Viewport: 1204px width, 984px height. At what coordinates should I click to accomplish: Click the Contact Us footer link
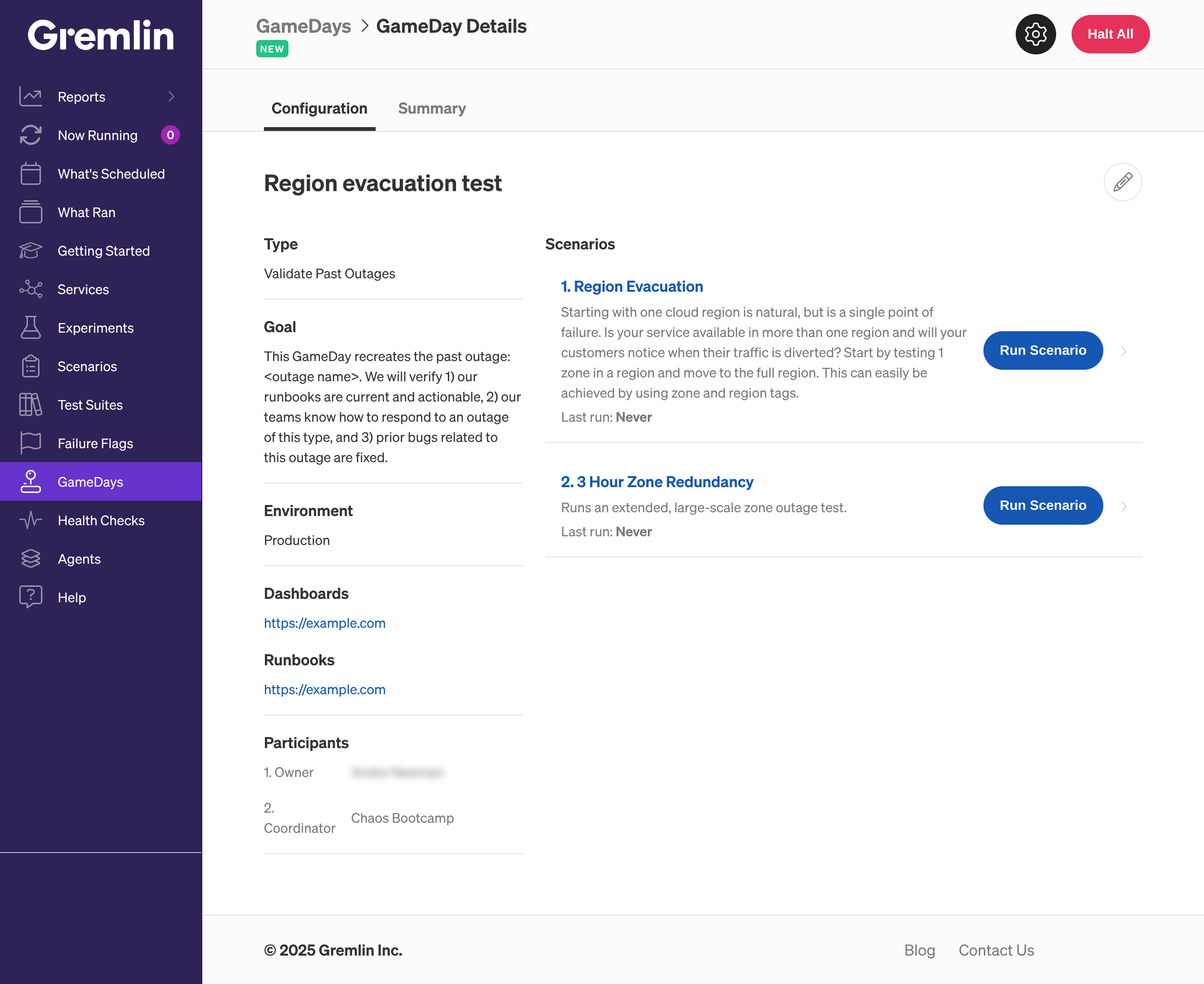996,950
